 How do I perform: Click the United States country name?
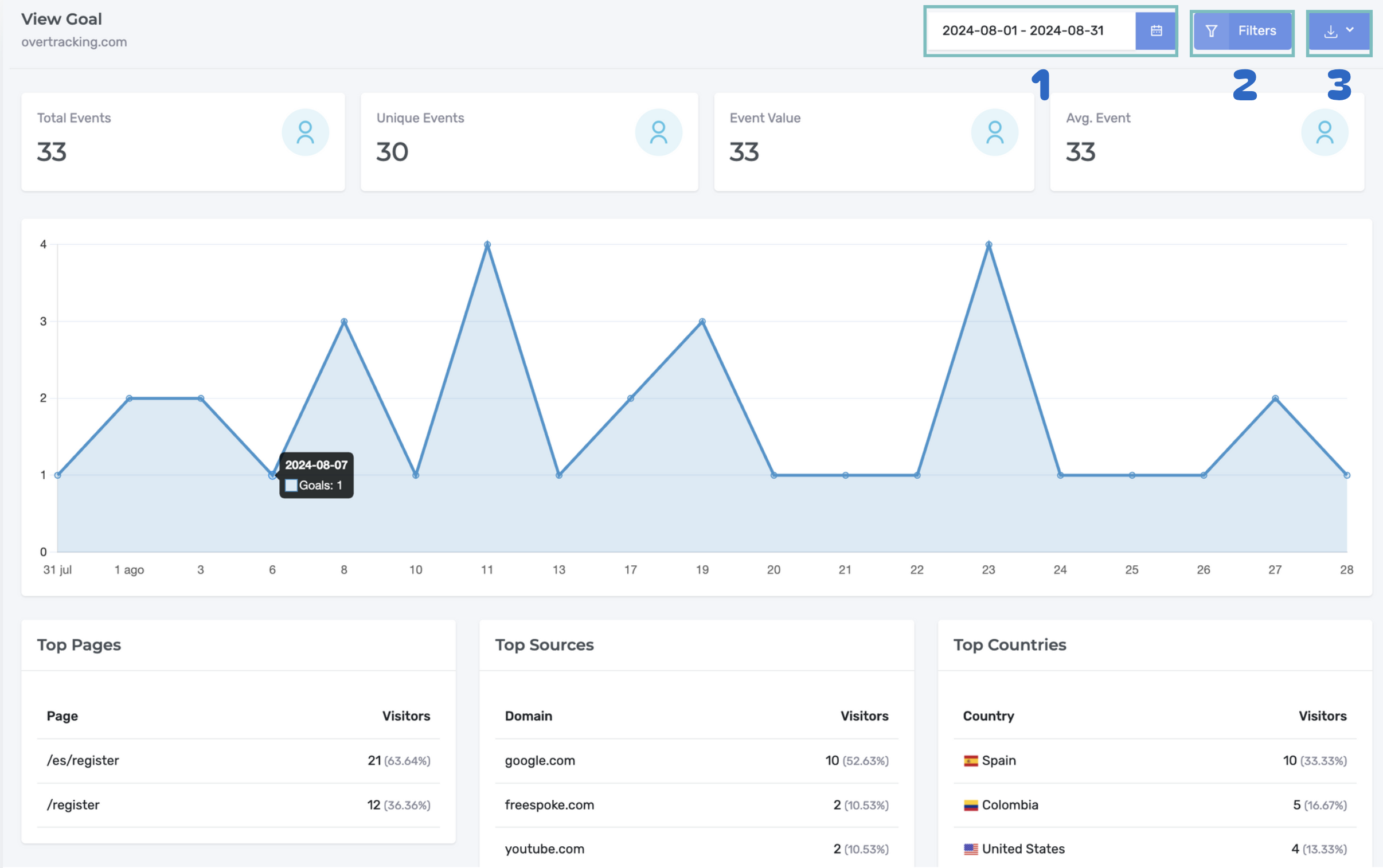pyautogui.click(x=1023, y=849)
